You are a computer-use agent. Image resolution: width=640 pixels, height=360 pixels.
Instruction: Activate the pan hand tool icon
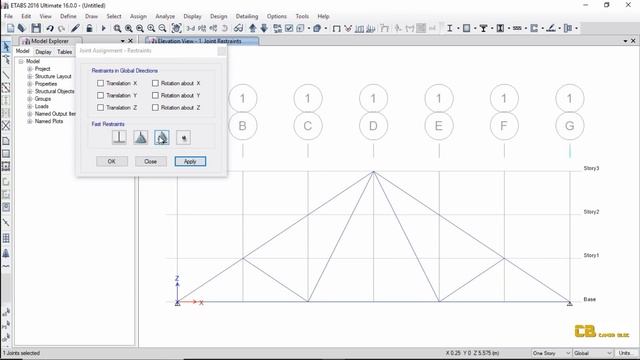pos(176,28)
